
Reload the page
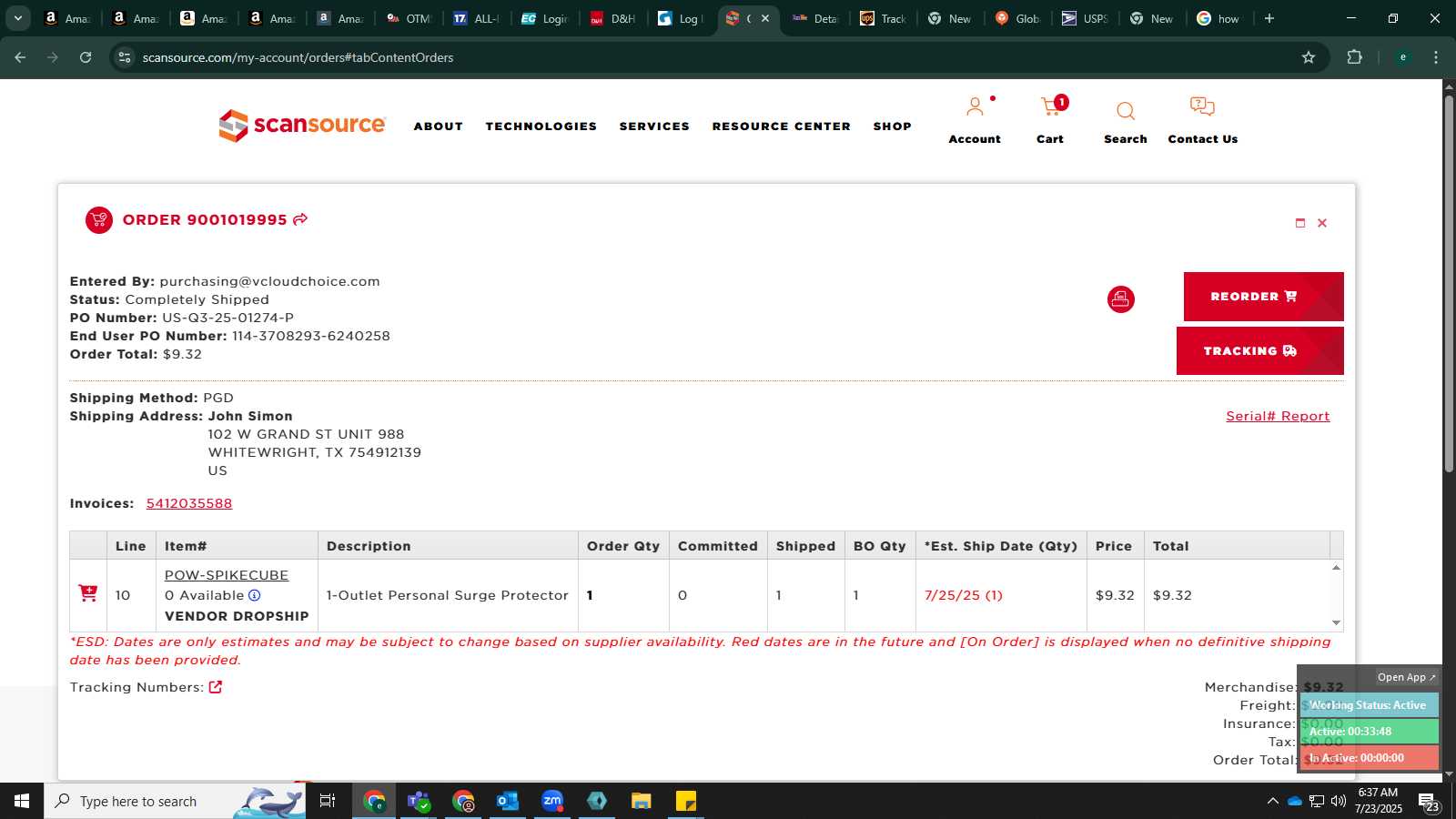[x=86, y=57]
